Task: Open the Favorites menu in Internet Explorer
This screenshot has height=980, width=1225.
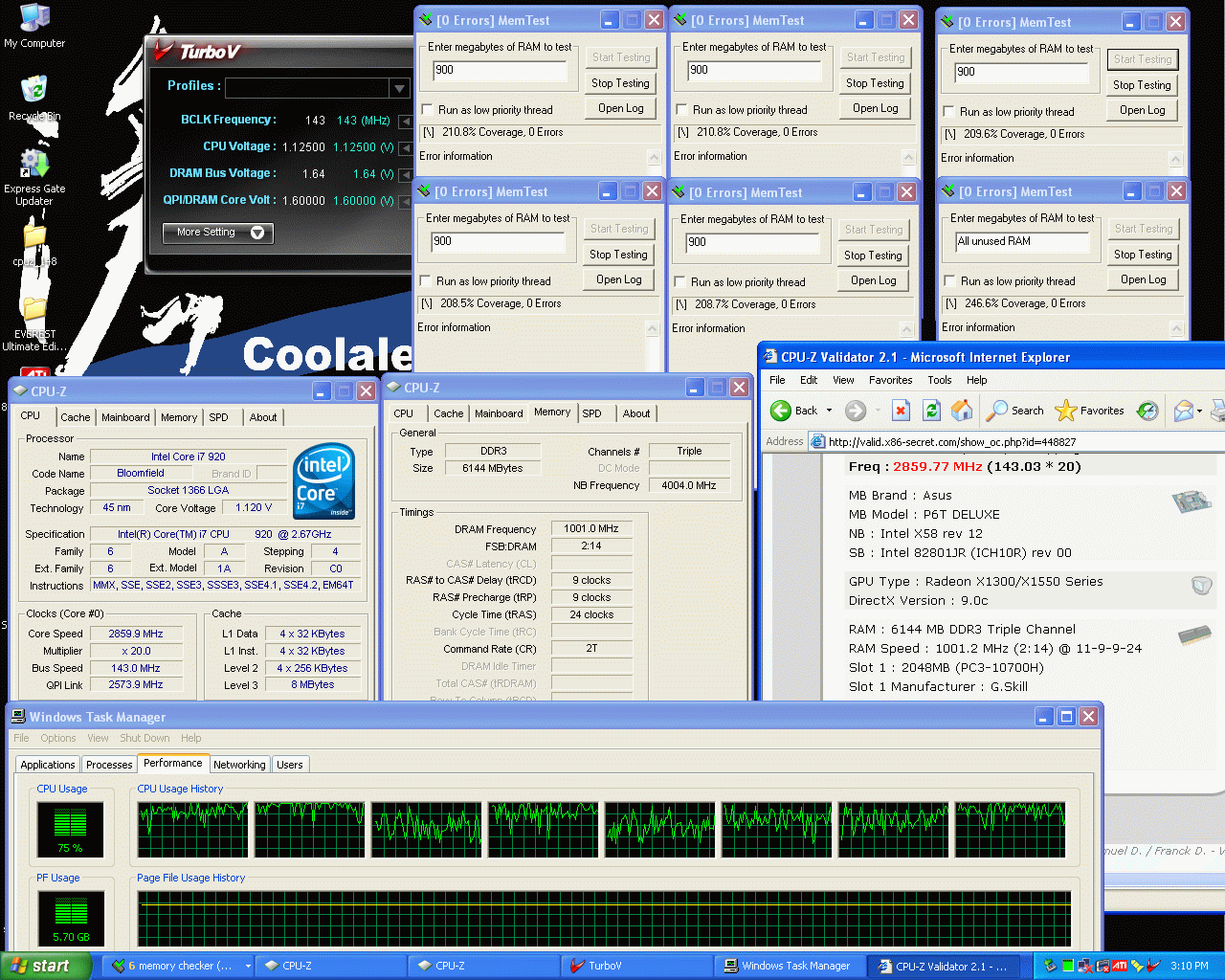Action: tap(890, 380)
